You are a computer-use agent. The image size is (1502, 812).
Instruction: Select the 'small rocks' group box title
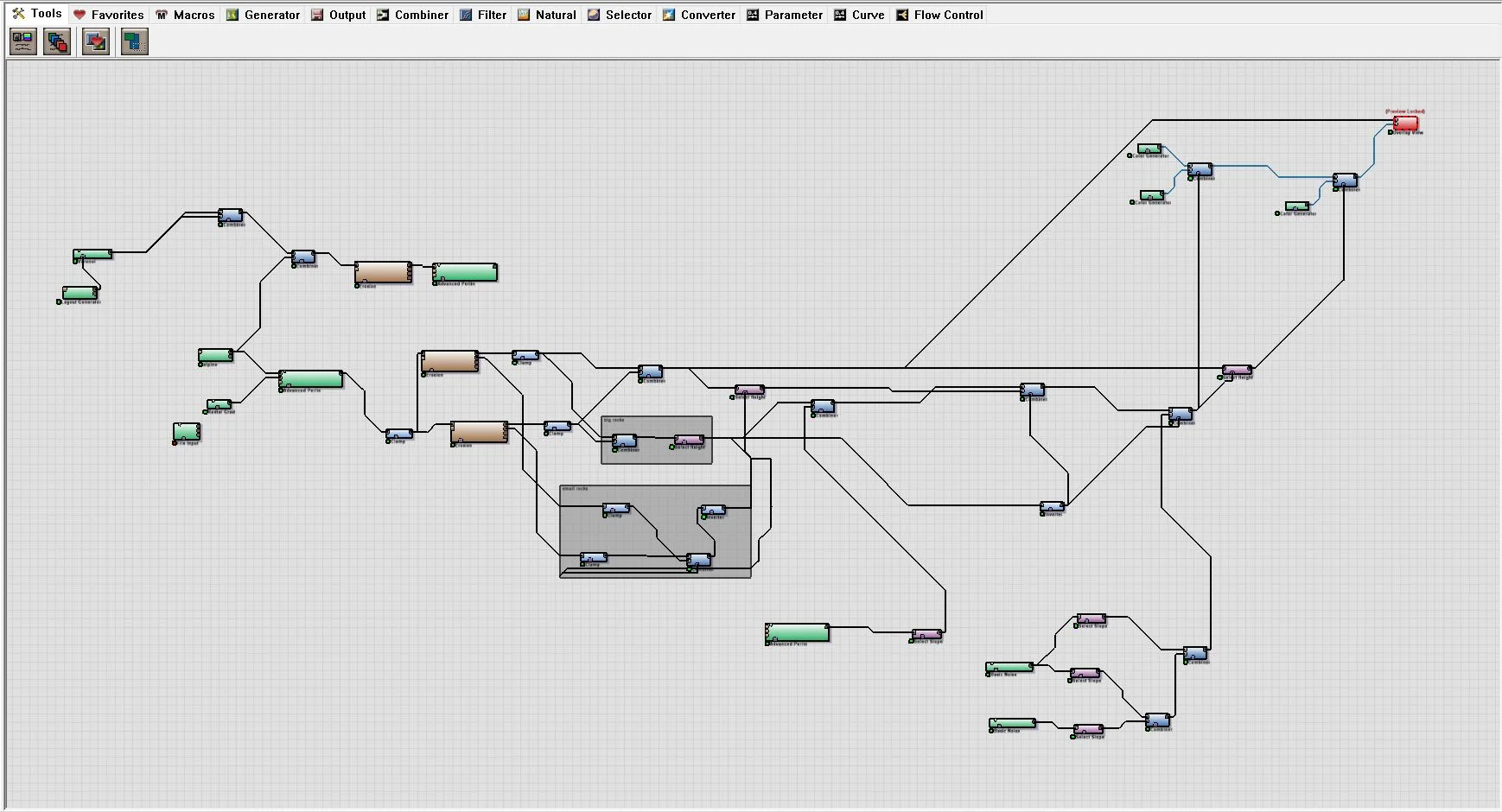(x=575, y=489)
